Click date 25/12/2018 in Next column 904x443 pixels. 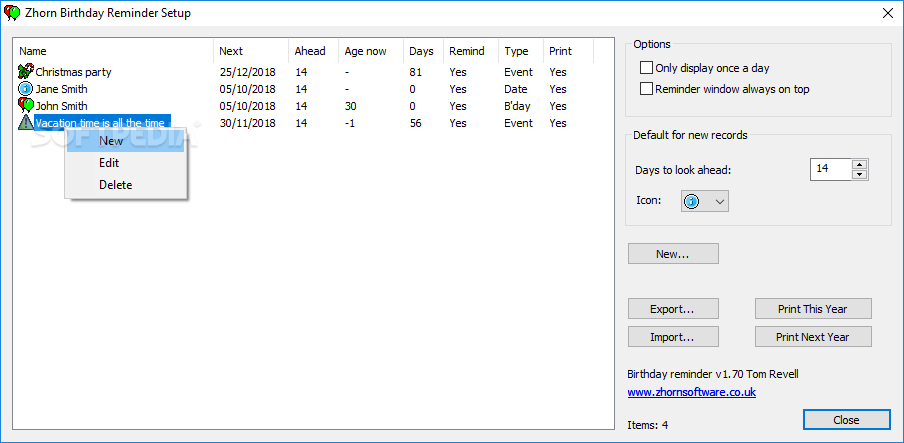[247, 72]
